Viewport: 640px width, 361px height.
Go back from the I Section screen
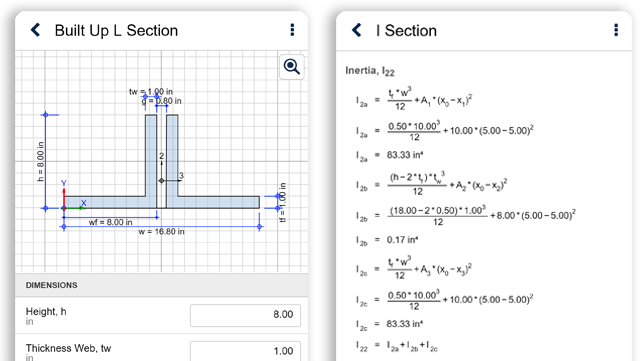pyautogui.click(x=357, y=30)
